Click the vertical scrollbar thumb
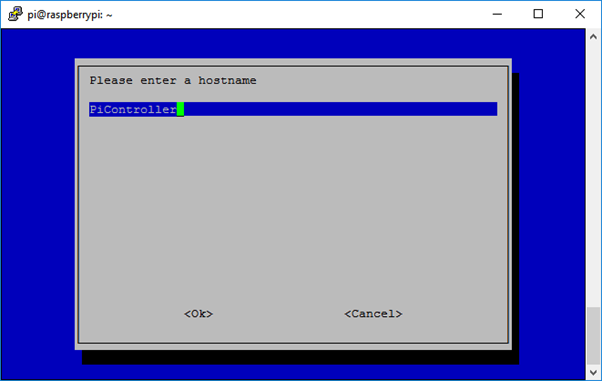This screenshot has height=381, width=602. (593, 336)
